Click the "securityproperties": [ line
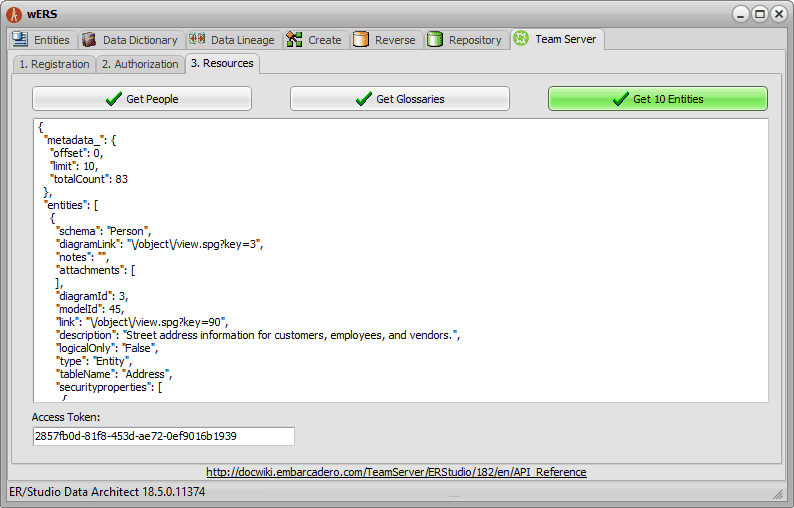This screenshot has width=794, height=508. [109, 387]
